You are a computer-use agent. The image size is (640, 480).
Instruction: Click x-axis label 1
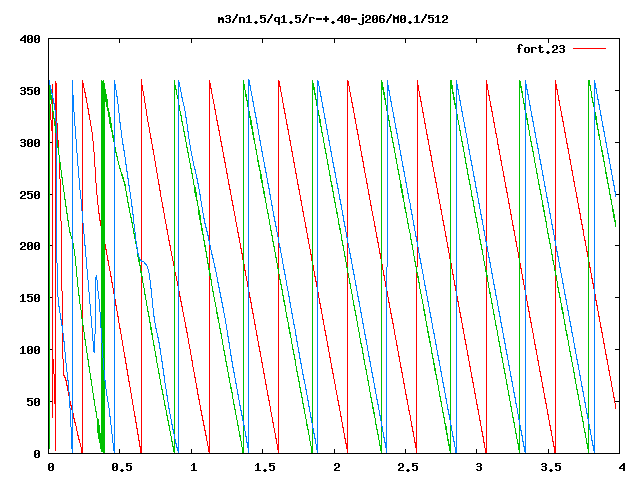click(193, 467)
